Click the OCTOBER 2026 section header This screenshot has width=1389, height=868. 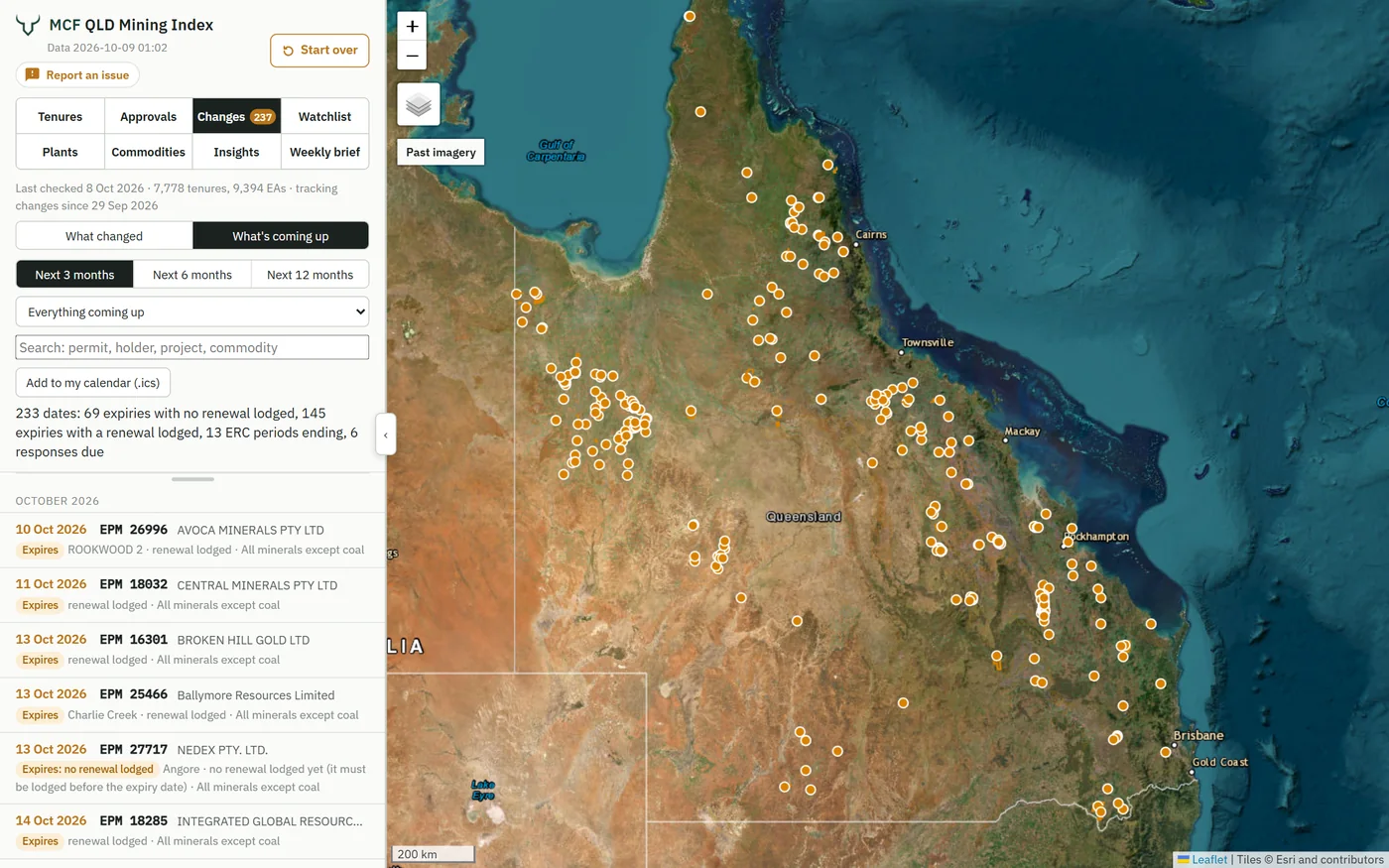click(58, 501)
